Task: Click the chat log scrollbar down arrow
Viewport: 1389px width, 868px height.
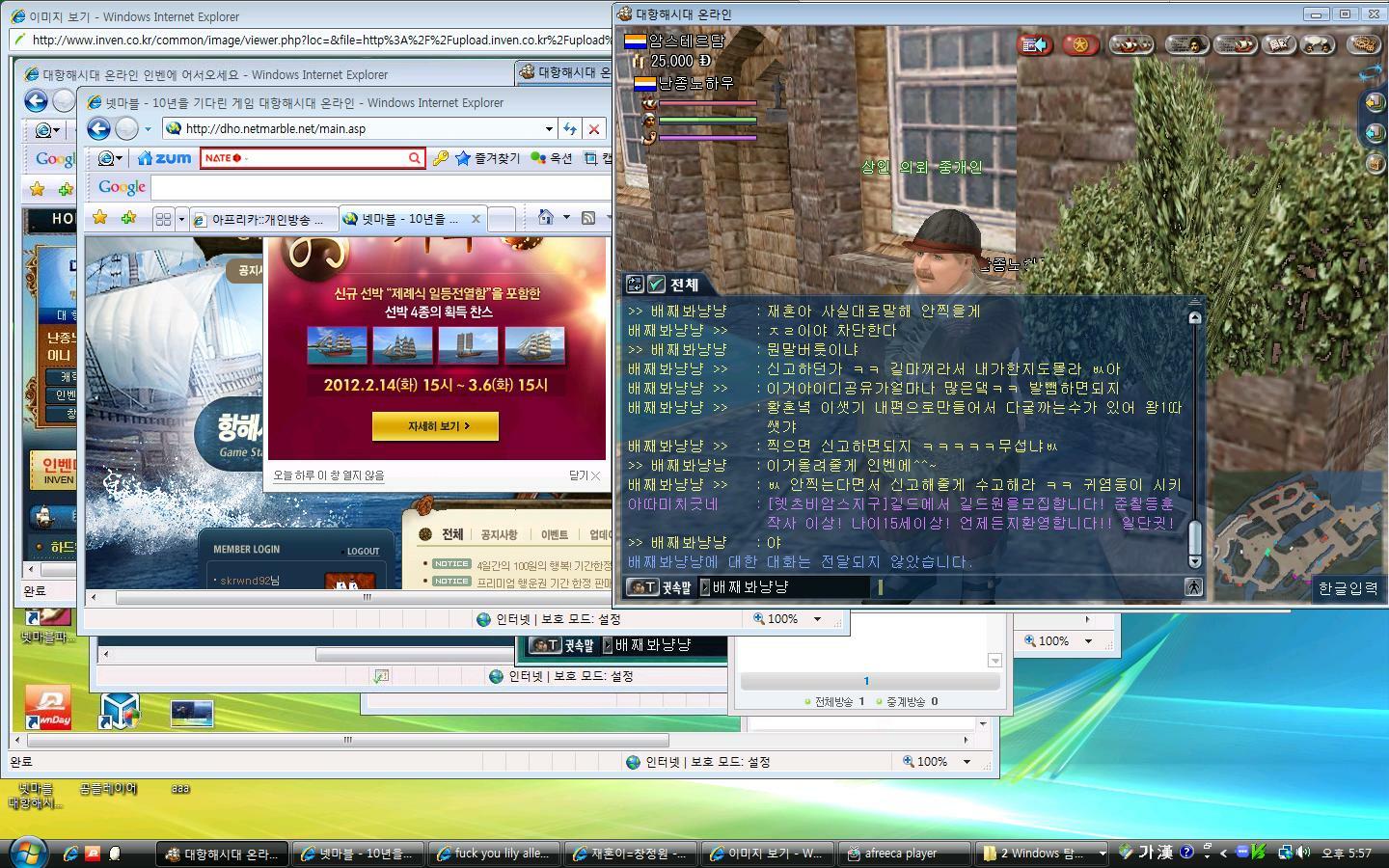Action: [x=1195, y=561]
